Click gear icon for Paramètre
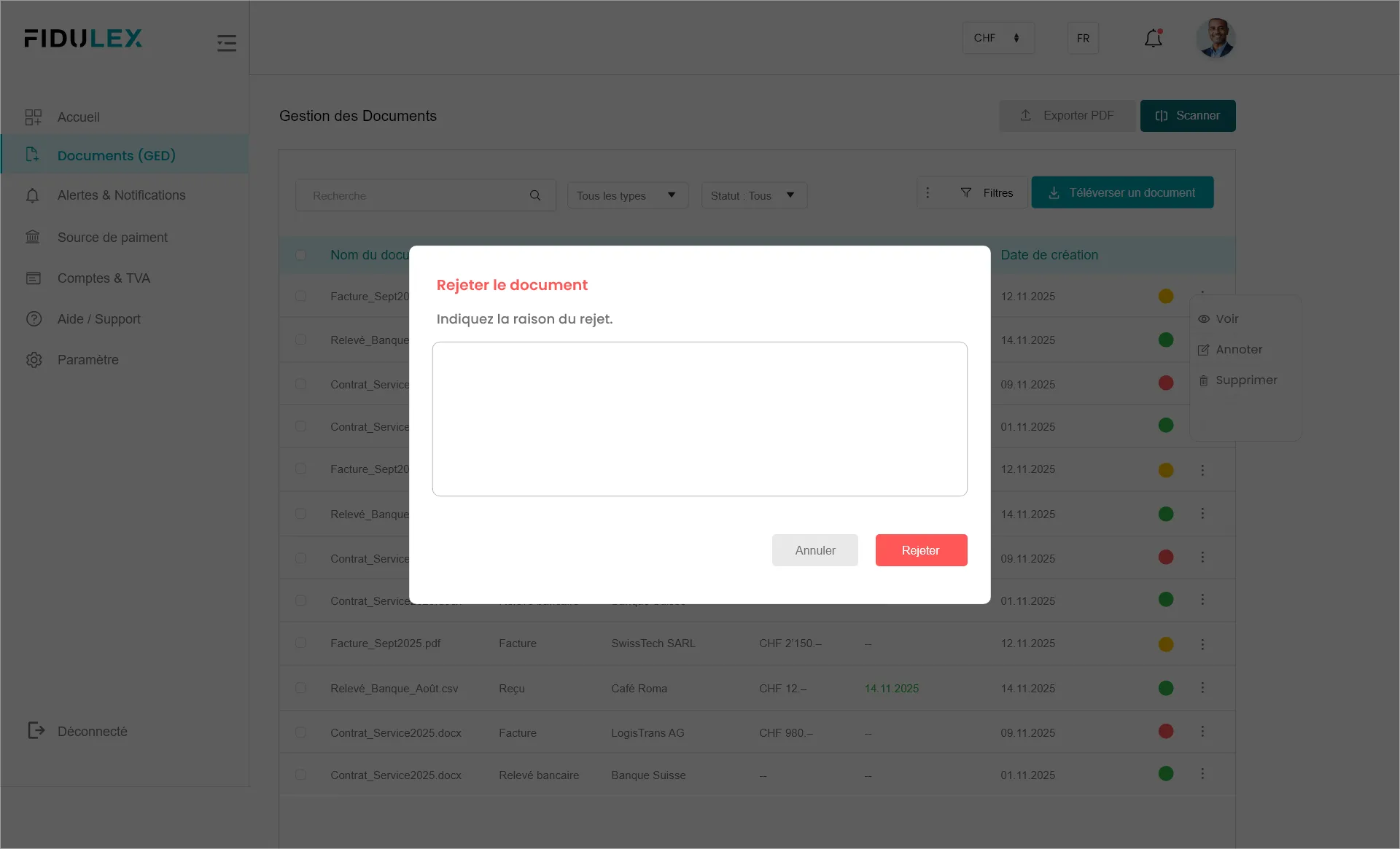The width and height of the screenshot is (1400, 849). coord(34,360)
